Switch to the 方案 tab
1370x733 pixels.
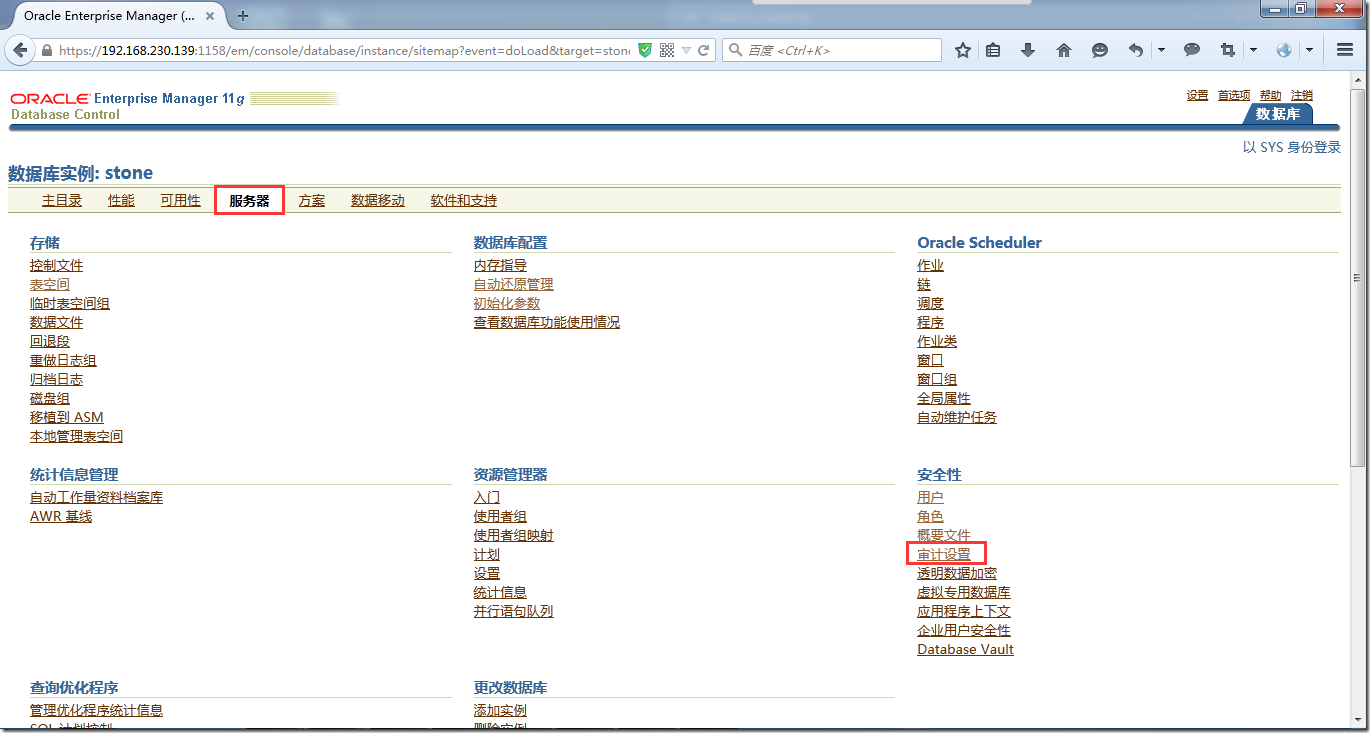[x=312, y=200]
